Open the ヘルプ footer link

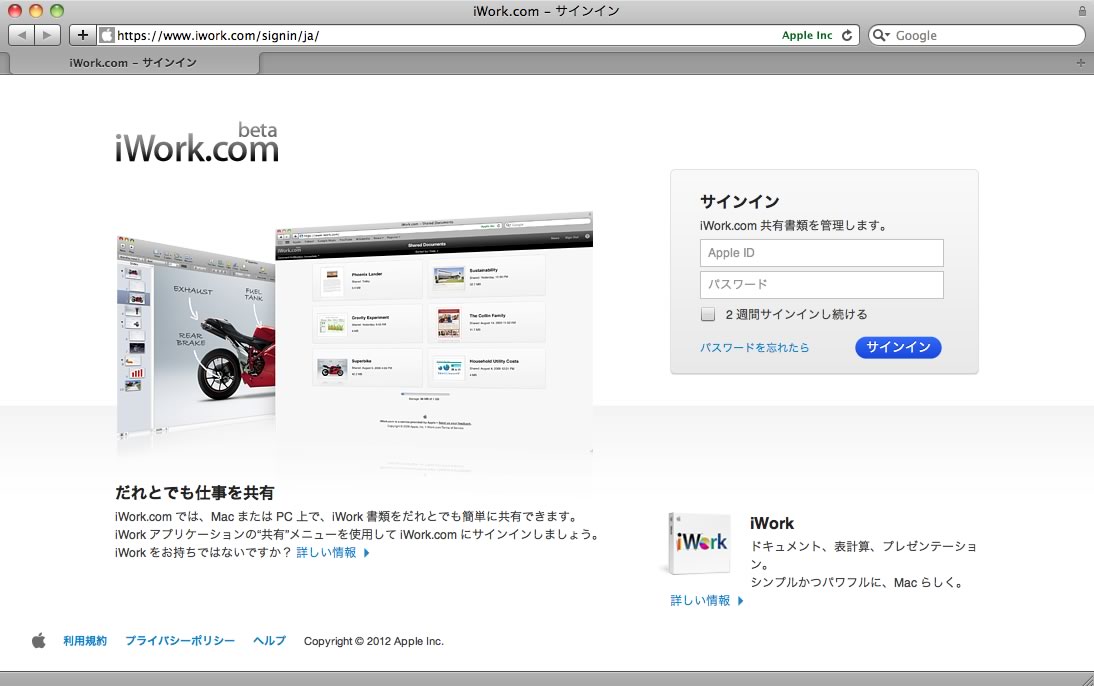(269, 641)
